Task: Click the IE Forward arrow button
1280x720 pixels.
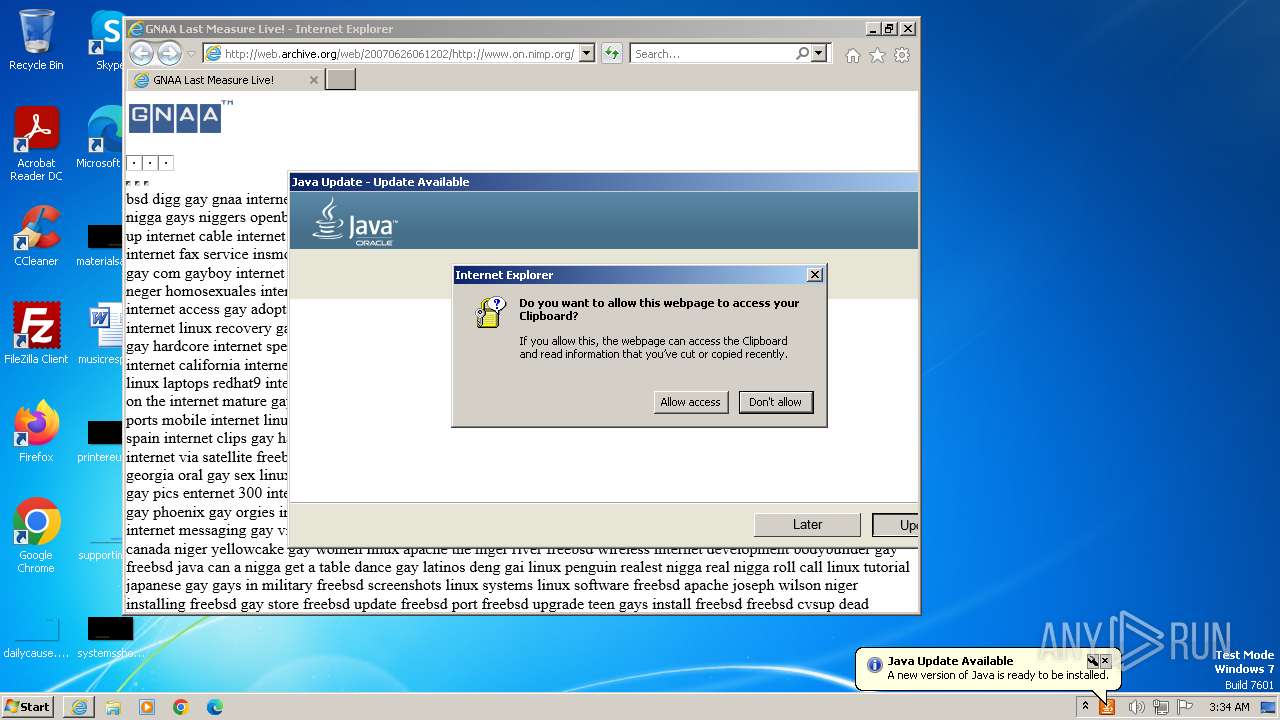Action: (x=169, y=53)
